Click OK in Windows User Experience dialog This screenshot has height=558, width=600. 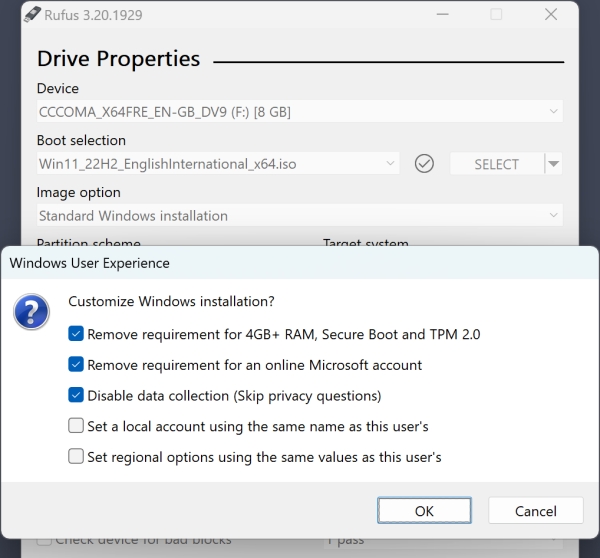tap(424, 511)
